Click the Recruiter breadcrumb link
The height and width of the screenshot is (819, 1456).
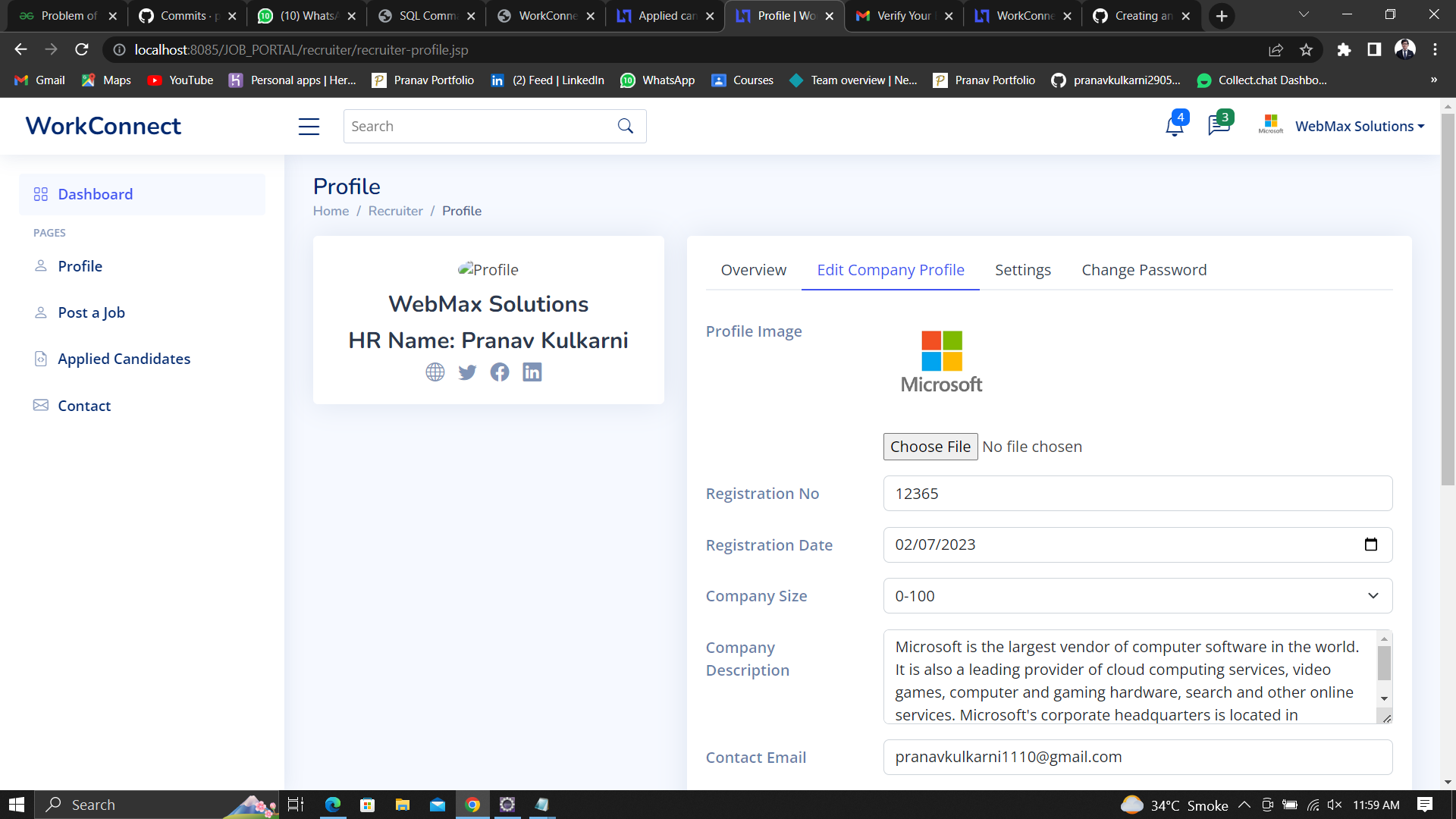click(x=395, y=211)
